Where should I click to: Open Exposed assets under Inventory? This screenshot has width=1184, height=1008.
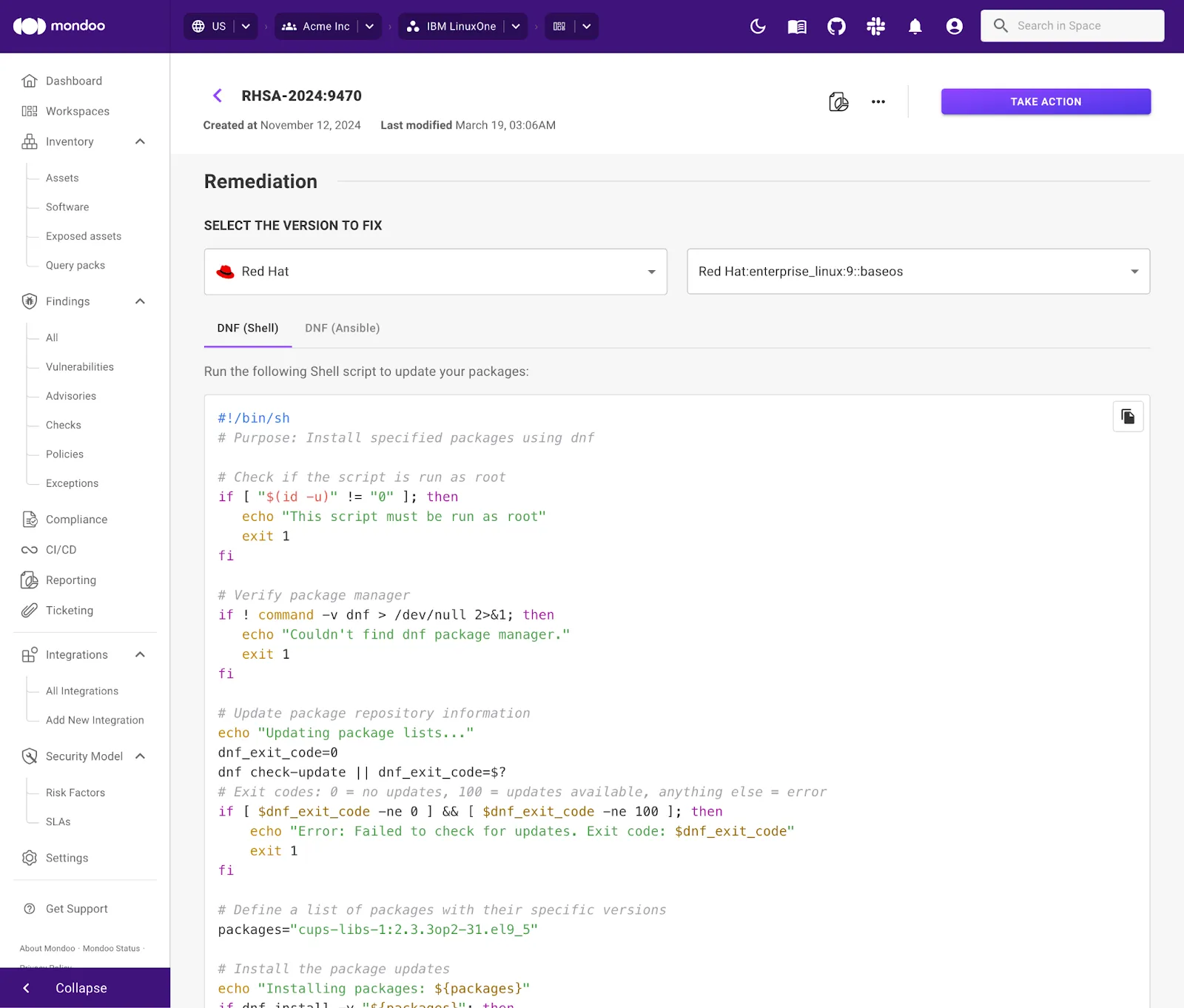84,236
